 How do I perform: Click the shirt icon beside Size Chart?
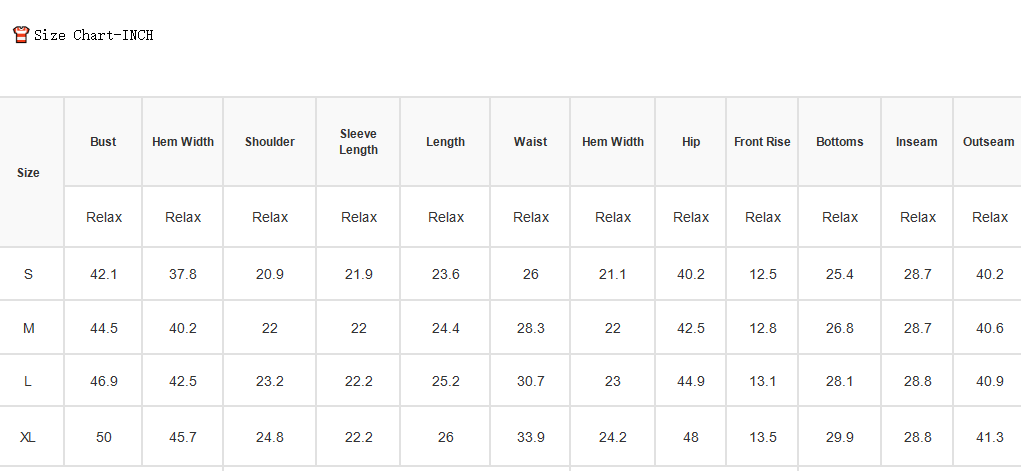click(x=21, y=35)
